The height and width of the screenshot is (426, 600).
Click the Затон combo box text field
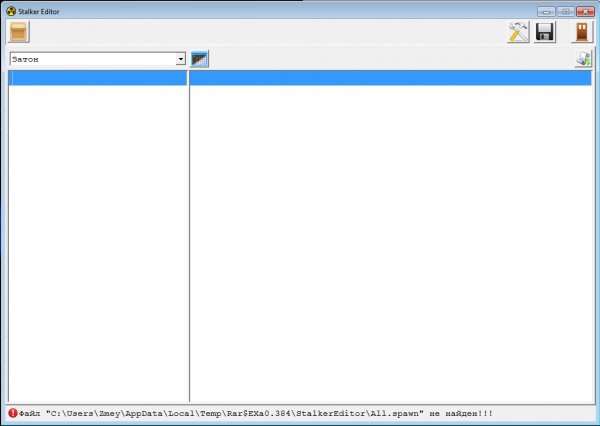click(x=90, y=59)
